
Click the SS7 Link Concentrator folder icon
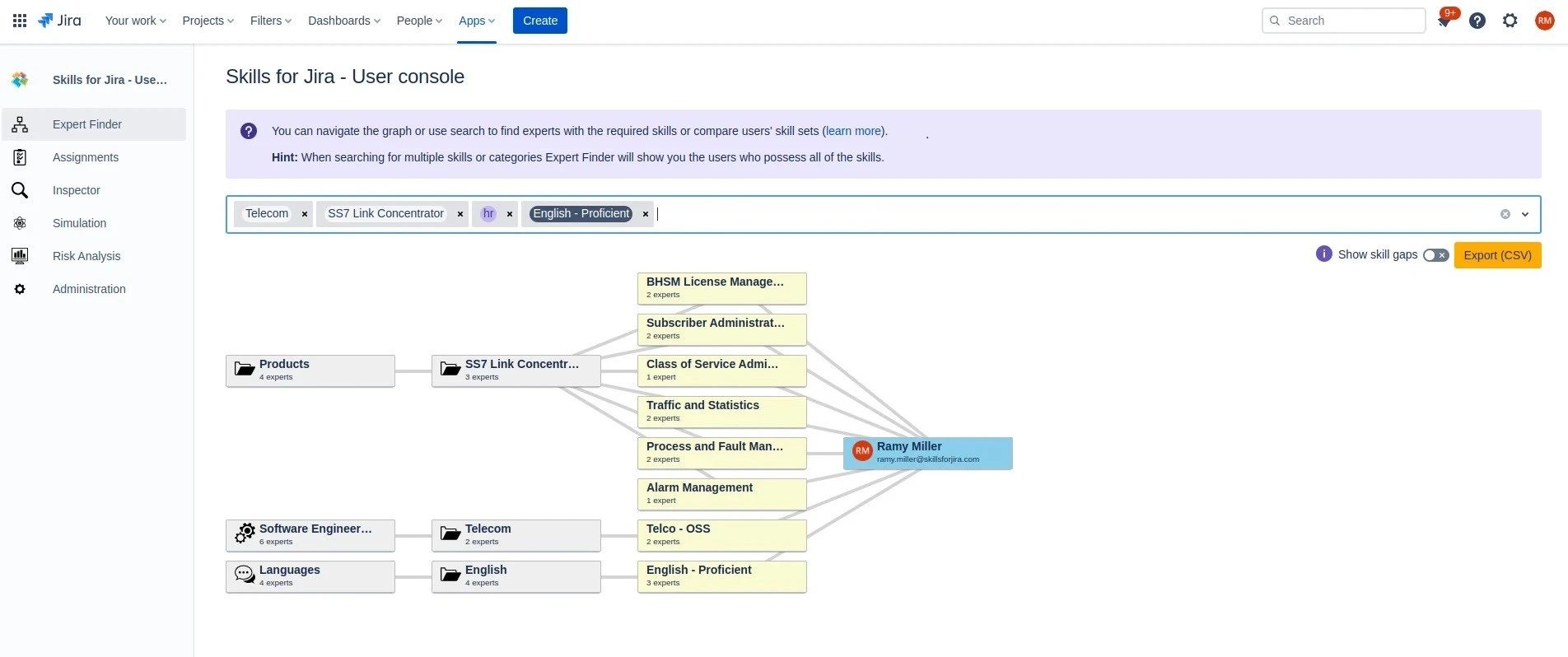pos(450,369)
